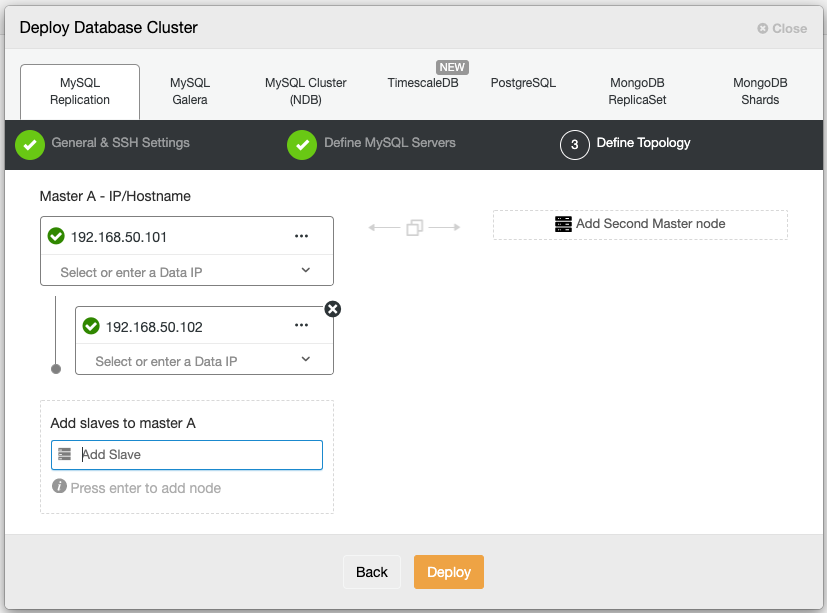Expand Data IP dropdown for master 192.168.50.101
The height and width of the screenshot is (613, 827).
pyautogui.click(x=306, y=270)
